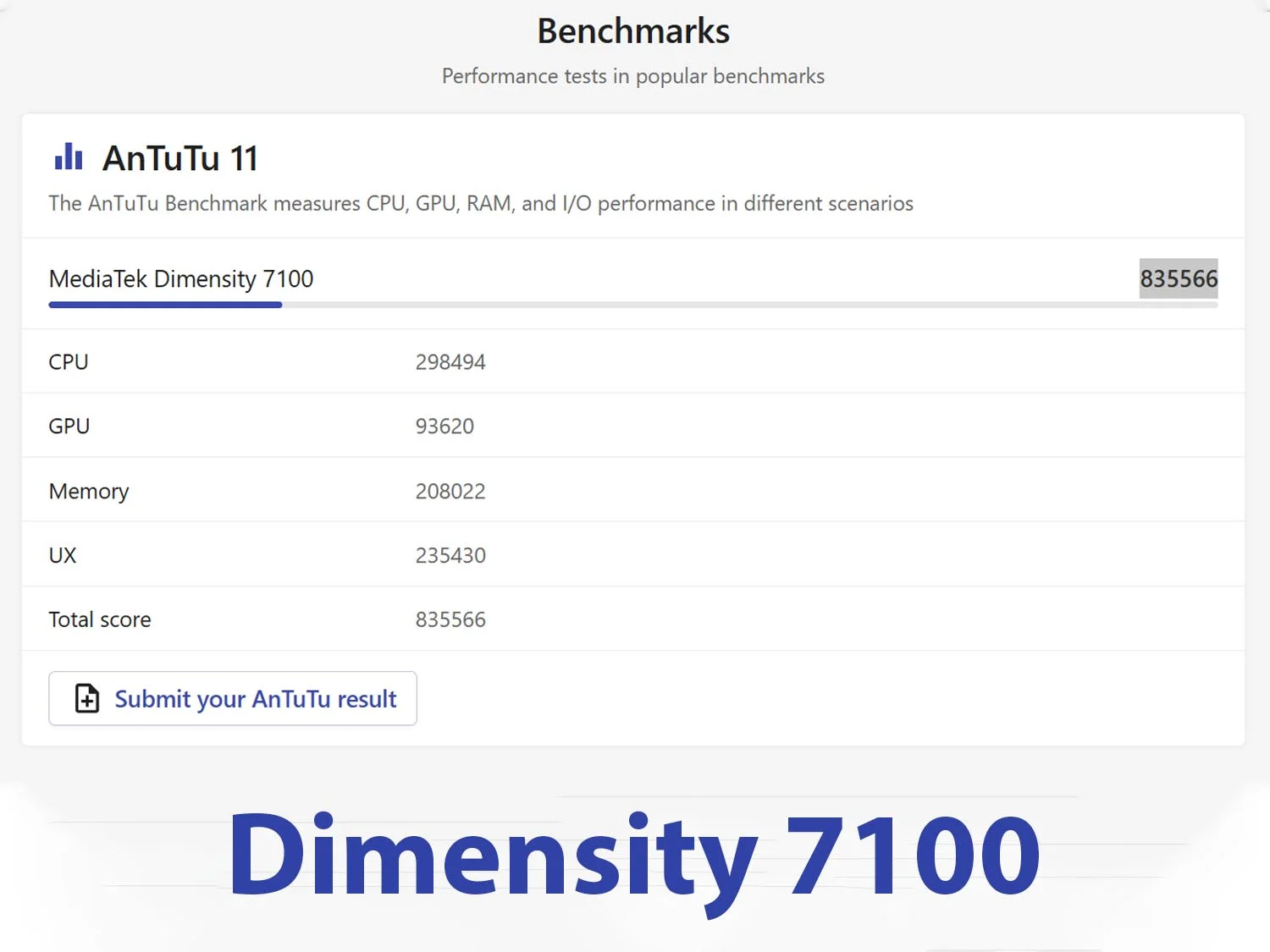Click the blue score progress bar
This screenshot has width=1270, height=952.
[x=165, y=305]
